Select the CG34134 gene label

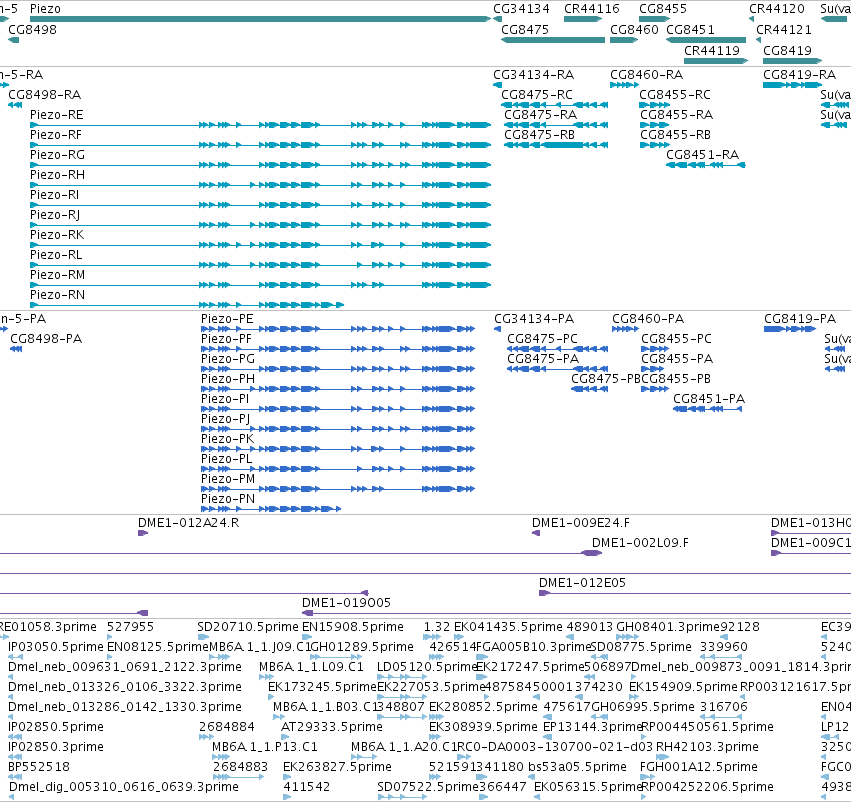click(521, 9)
